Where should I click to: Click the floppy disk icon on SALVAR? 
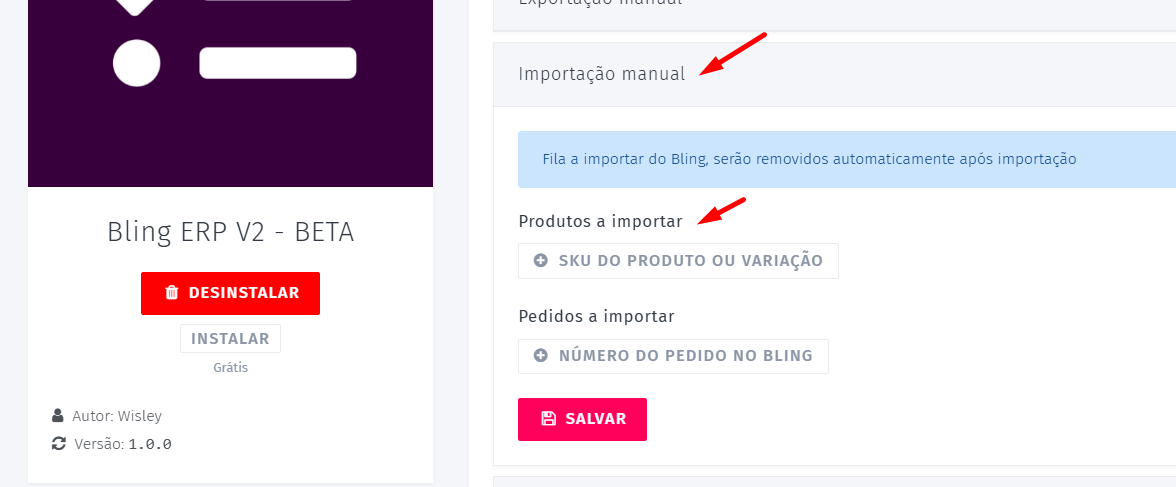(x=548, y=419)
